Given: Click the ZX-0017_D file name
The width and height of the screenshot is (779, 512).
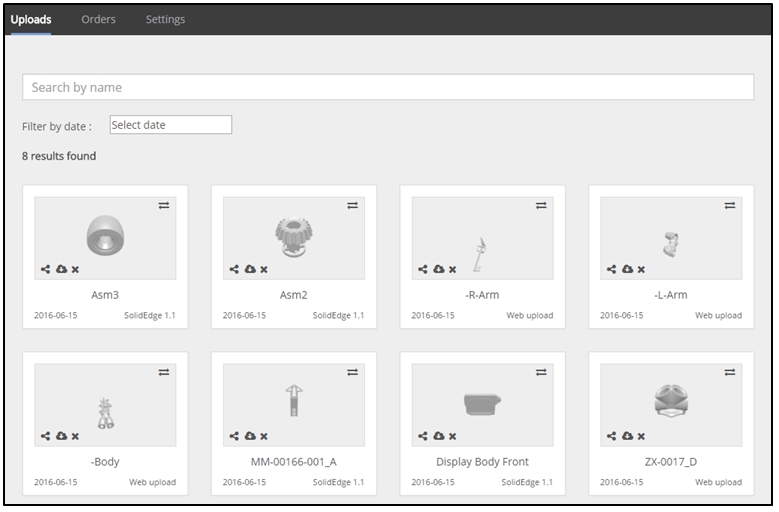Looking at the screenshot, I should (x=671, y=462).
